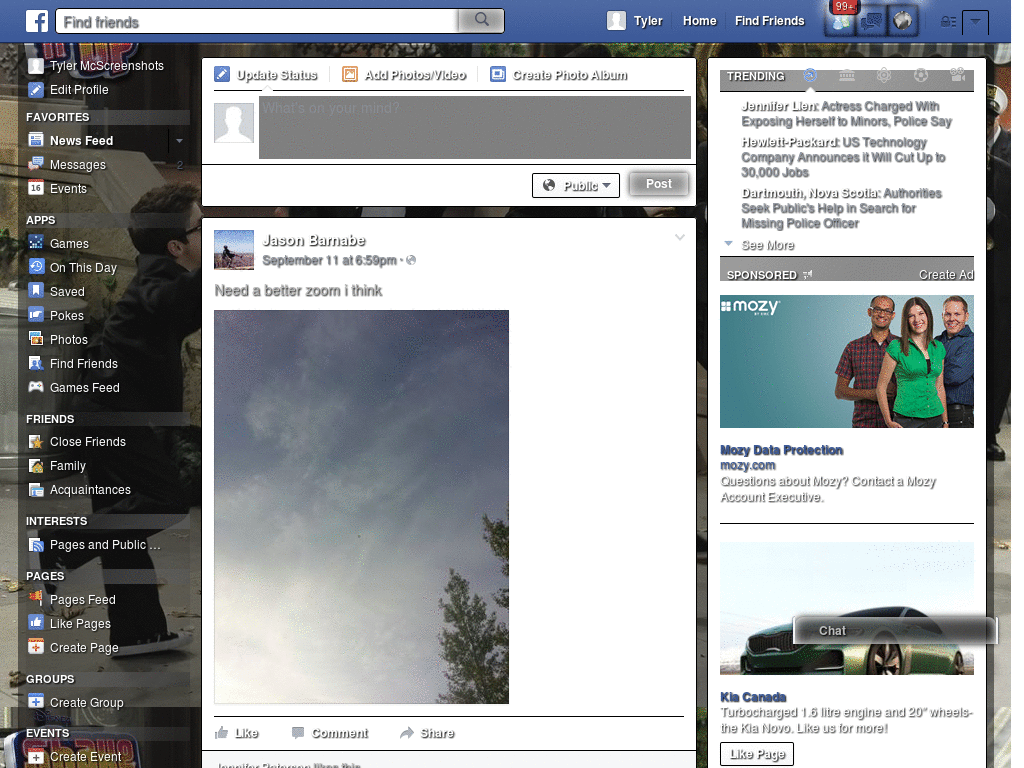
Task: Click the What's on your mind box
Action: pyautogui.click(x=475, y=127)
